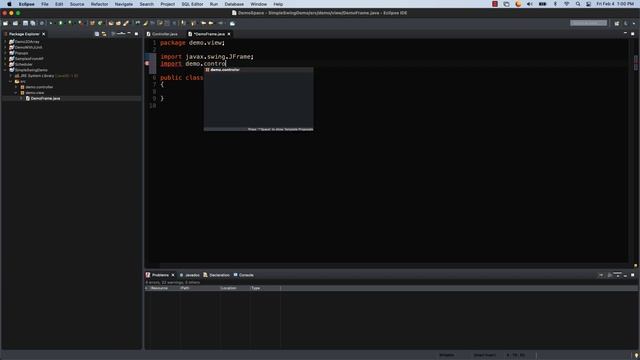Expand the SampleFromAP project

coord(5,59)
